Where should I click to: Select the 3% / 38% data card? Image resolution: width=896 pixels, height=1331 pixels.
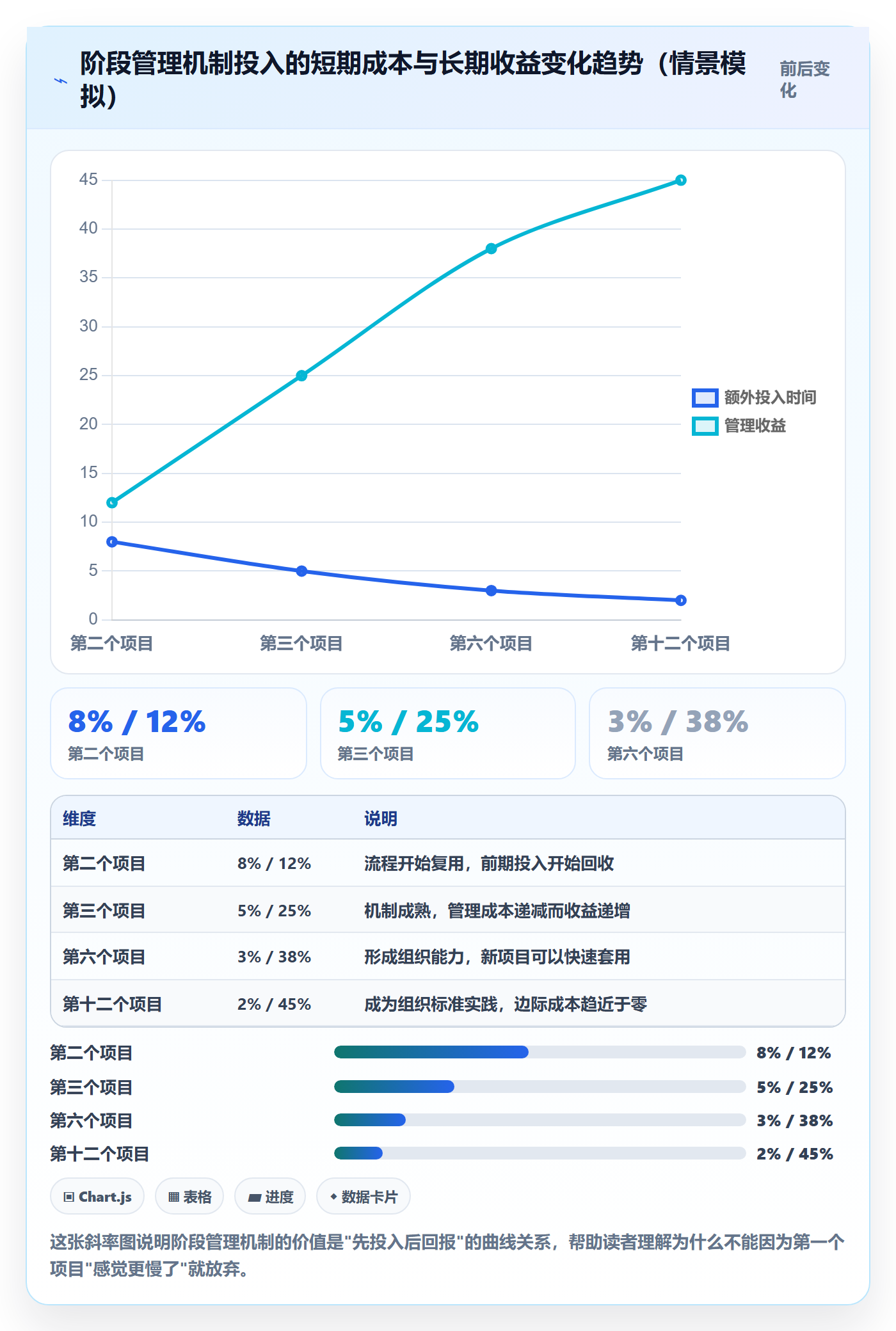click(x=717, y=733)
